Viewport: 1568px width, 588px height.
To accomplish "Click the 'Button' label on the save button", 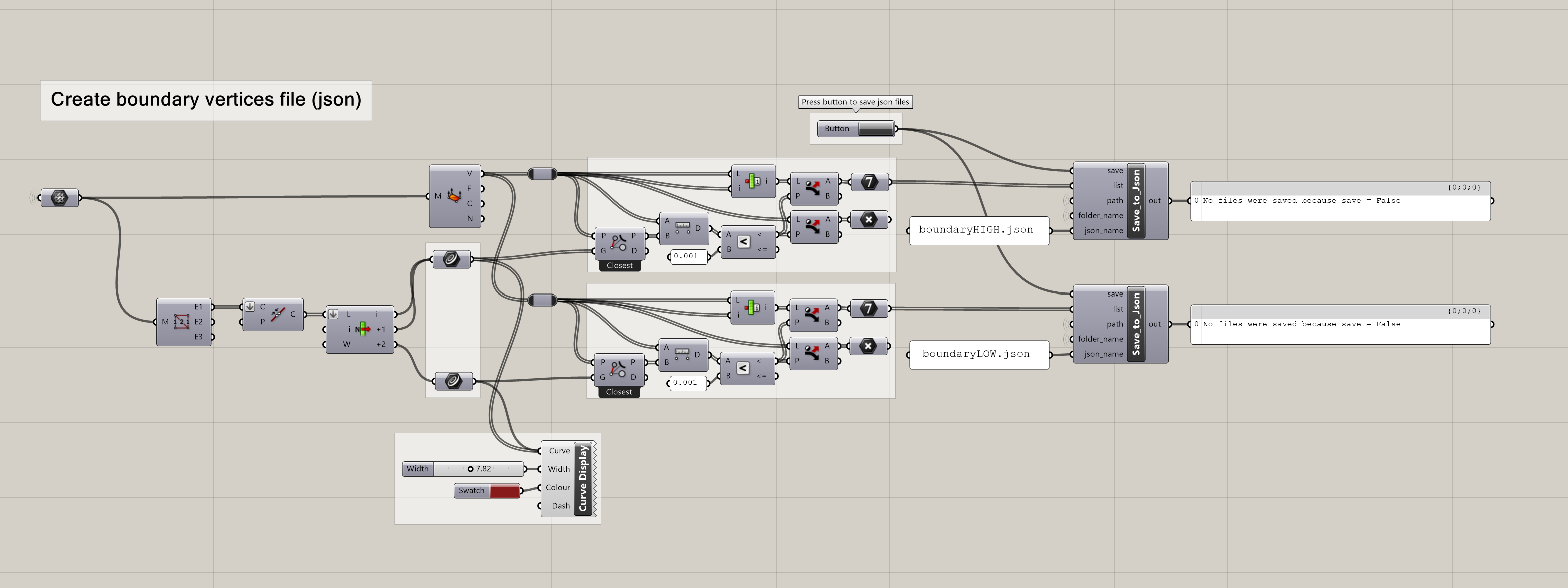I will click(837, 128).
